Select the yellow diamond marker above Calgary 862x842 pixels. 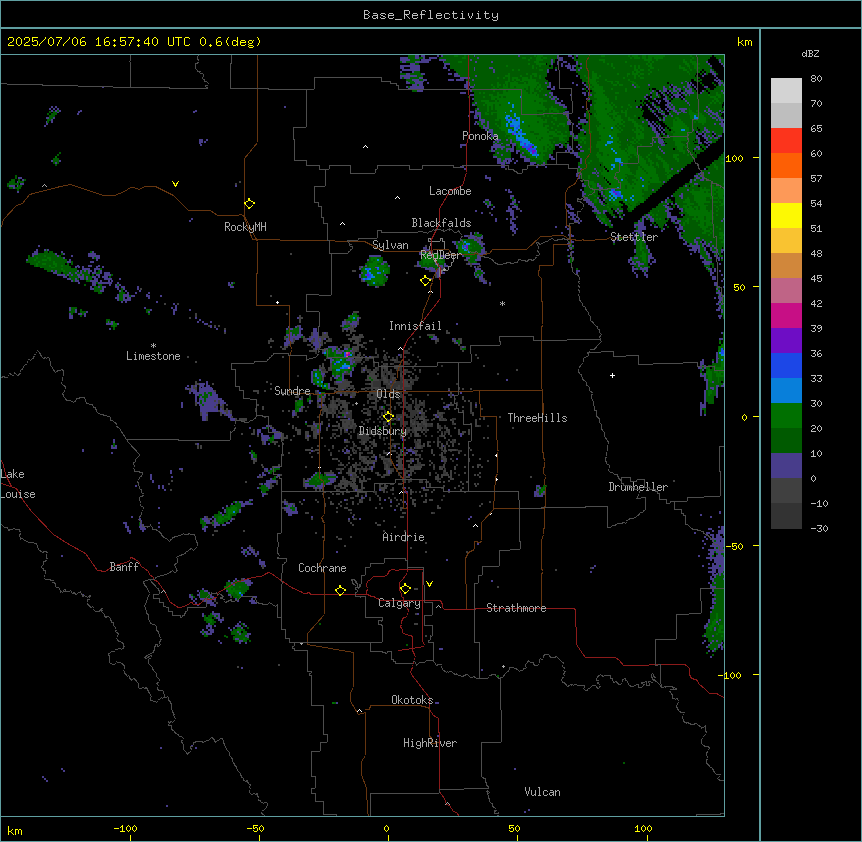[x=405, y=589]
